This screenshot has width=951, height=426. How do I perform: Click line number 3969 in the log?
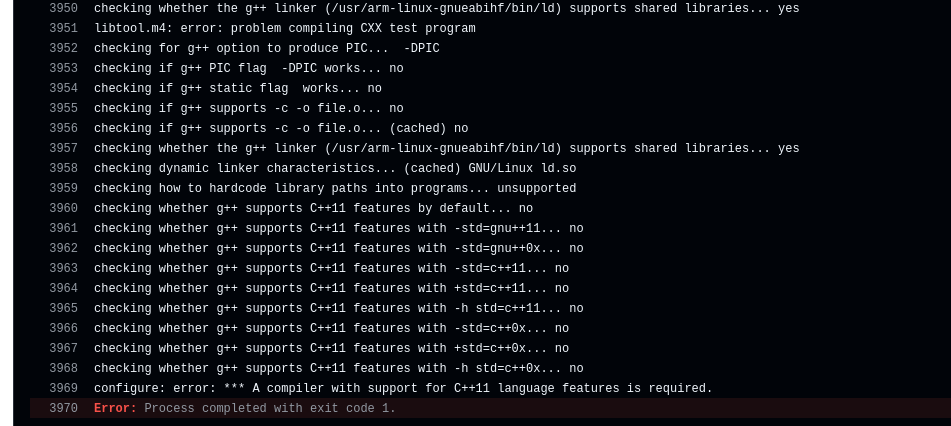click(x=63, y=388)
